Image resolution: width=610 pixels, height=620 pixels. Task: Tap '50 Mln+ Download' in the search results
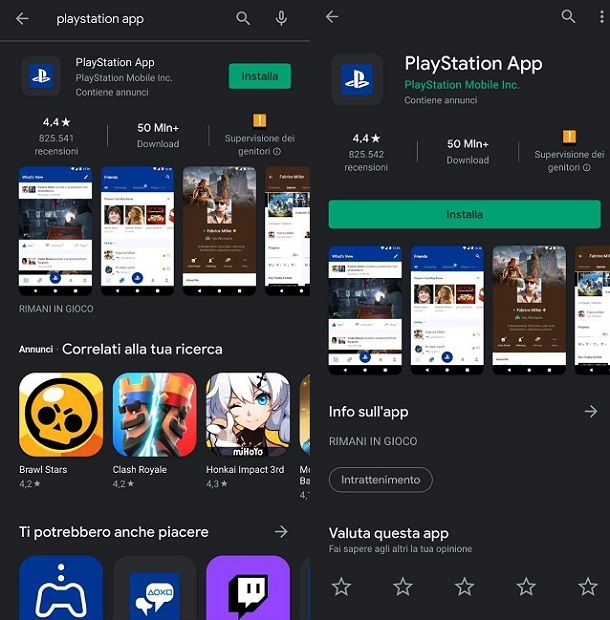tap(158, 135)
